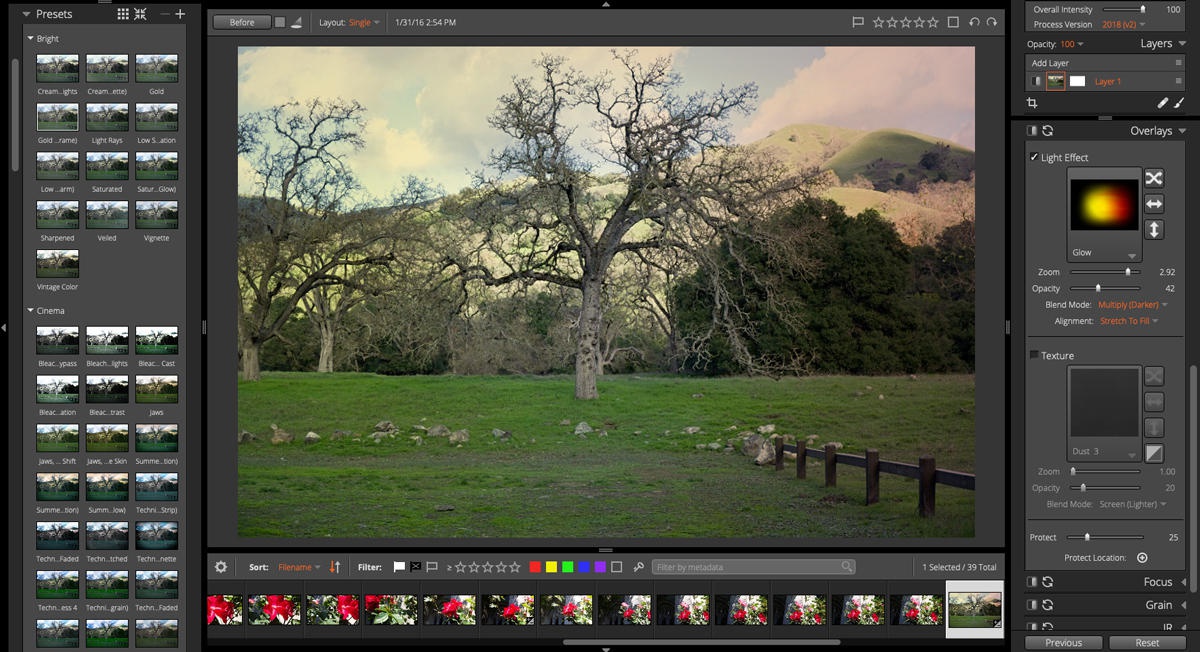Select the eraser tool beside the brush
The height and width of the screenshot is (652, 1200).
coord(1162,102)
